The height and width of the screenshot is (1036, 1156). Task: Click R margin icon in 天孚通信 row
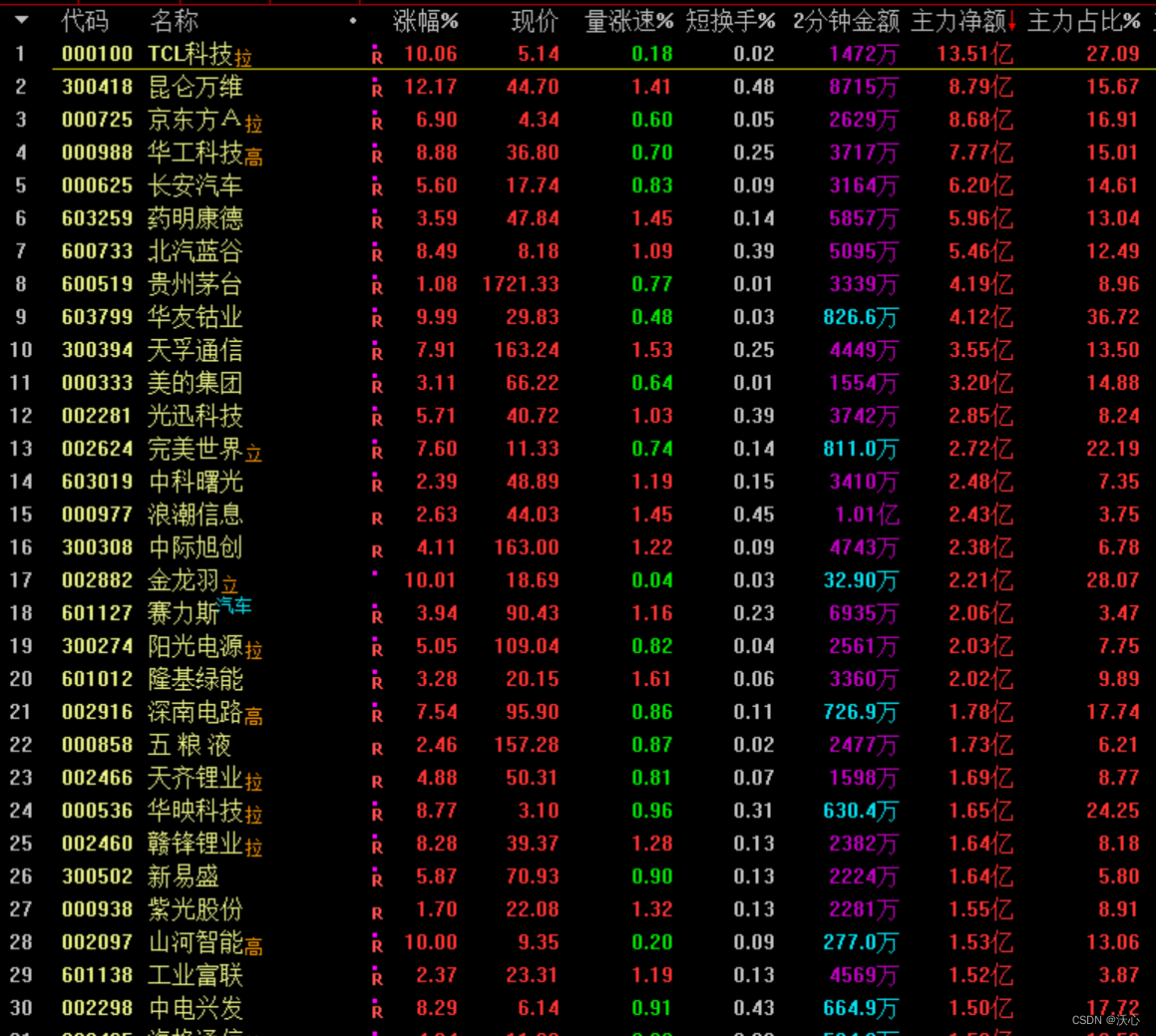pyautogui.click(x=377, y=353)
